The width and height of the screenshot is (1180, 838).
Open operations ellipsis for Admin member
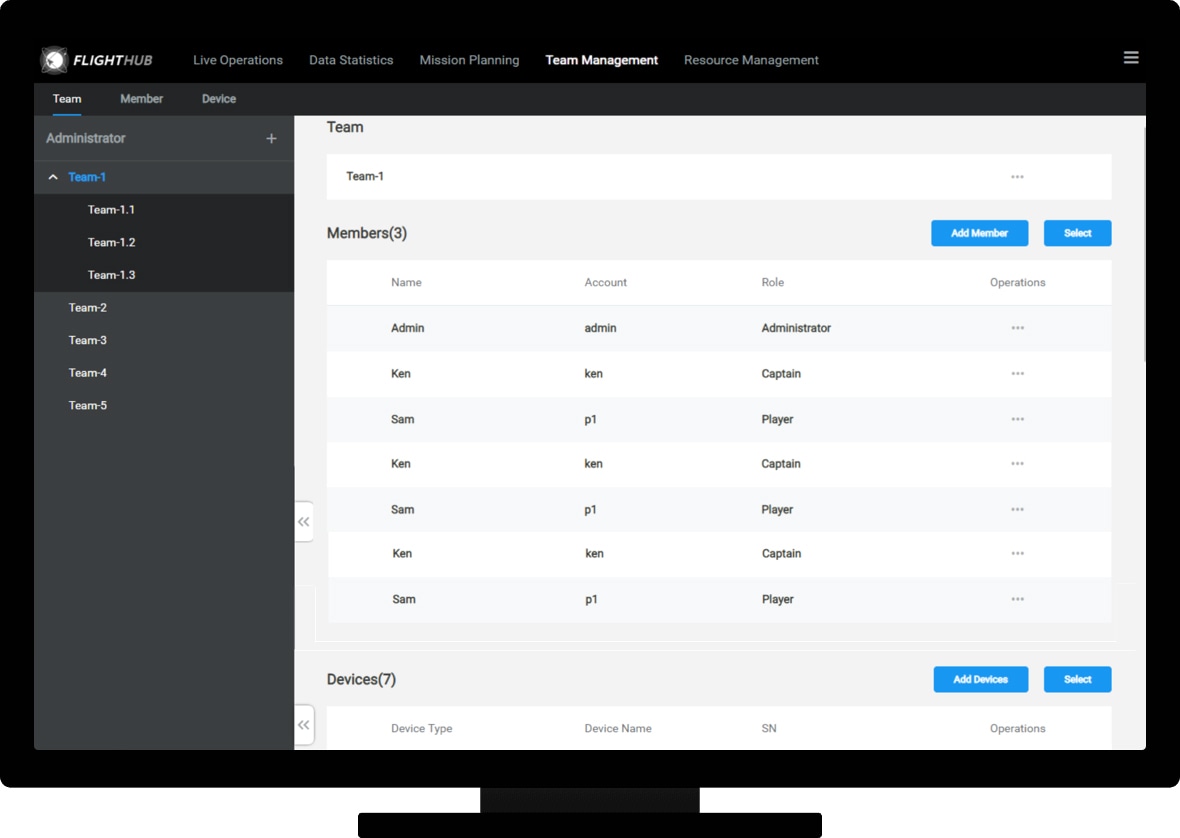click(x=1017, y=328)
